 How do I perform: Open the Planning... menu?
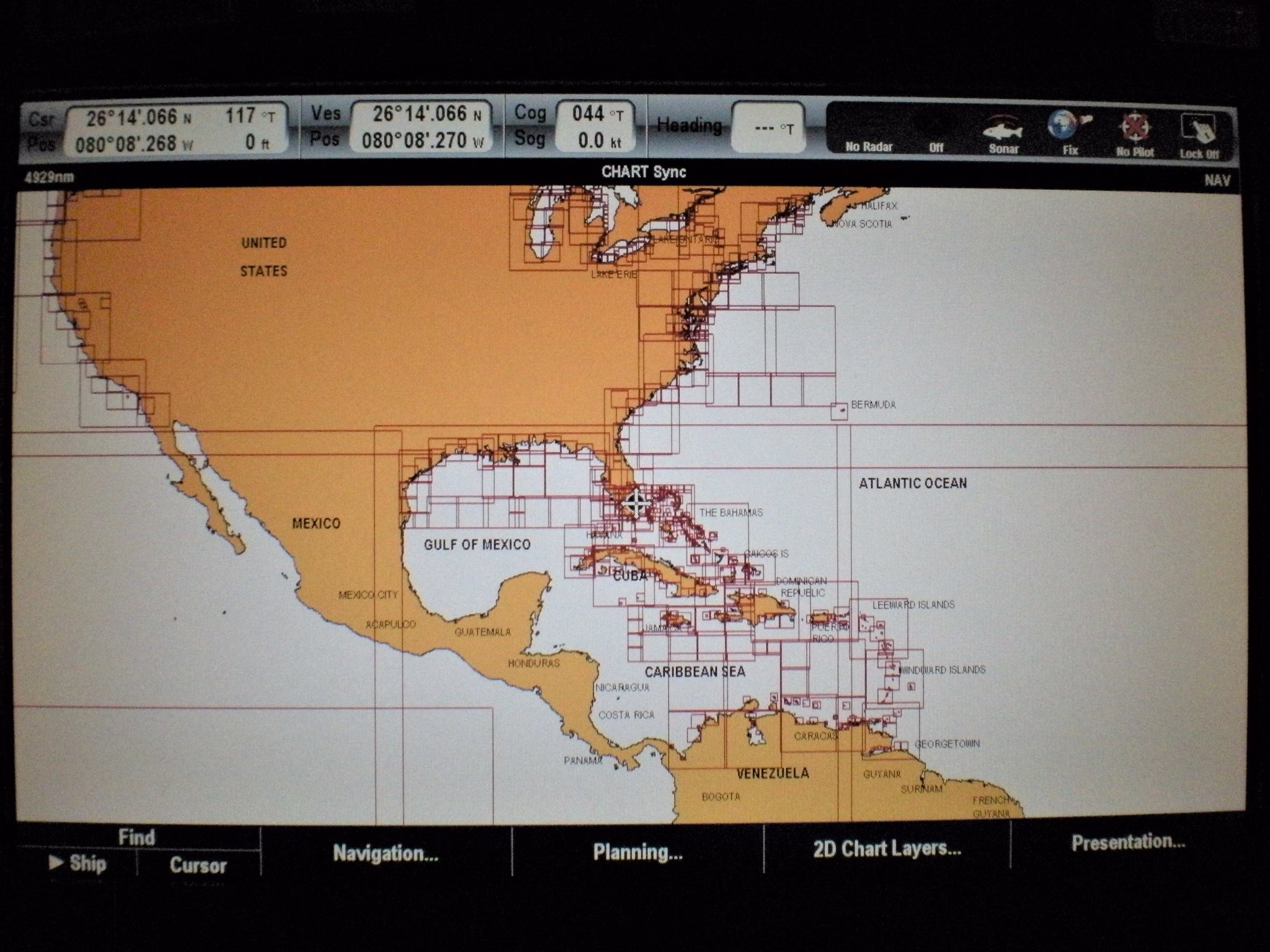(x=637, y=852)
